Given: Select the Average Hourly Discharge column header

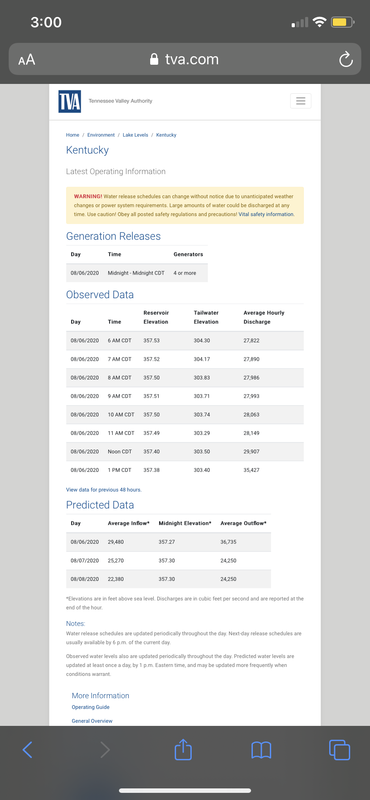Looking at the screenshot, I should pos(264,317).
